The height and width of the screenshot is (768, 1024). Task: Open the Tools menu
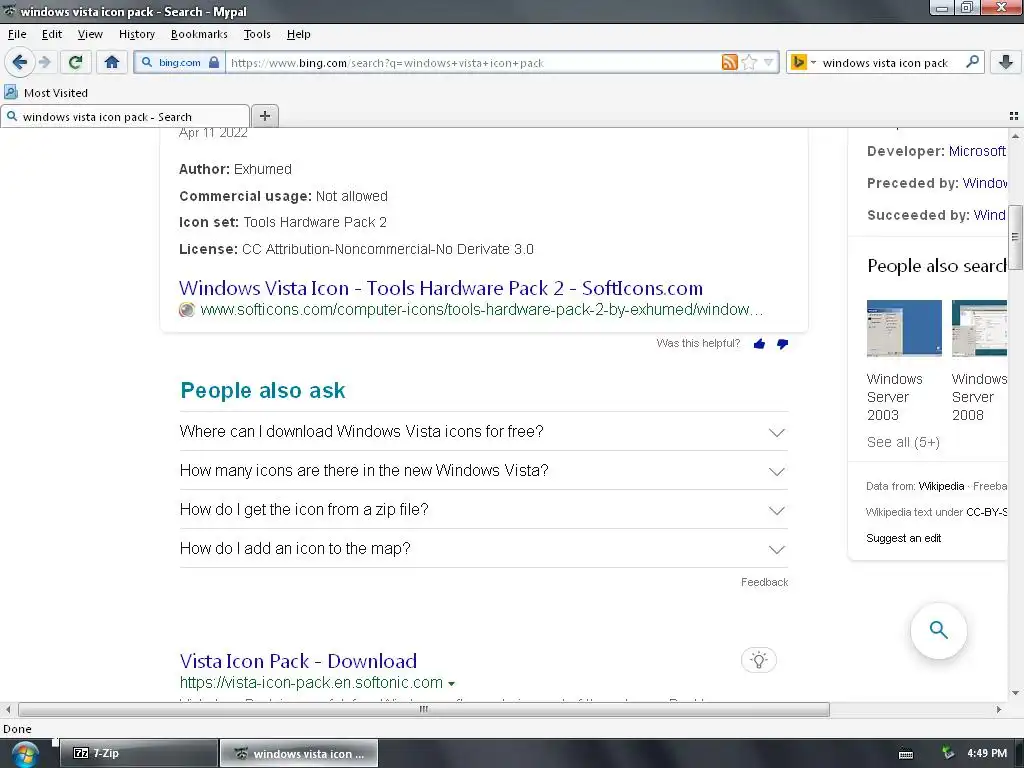[257, 34]
